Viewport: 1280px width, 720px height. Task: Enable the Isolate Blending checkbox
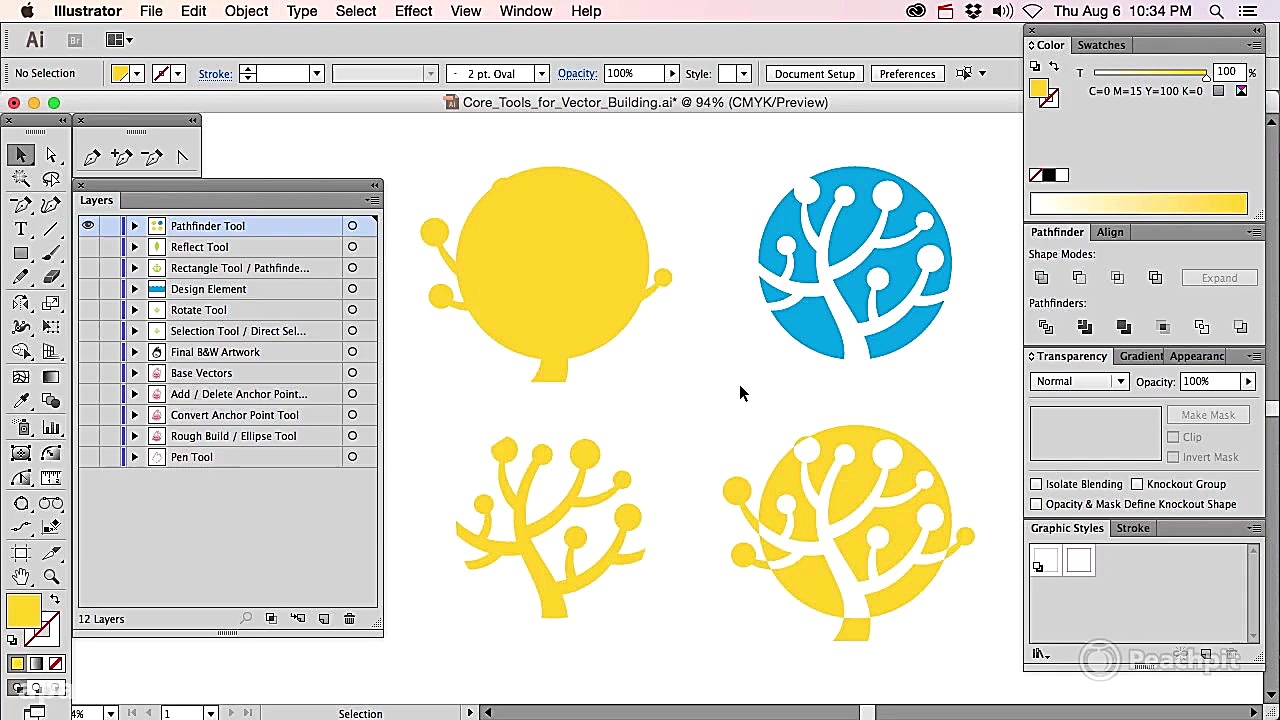tap(1036, 484)
